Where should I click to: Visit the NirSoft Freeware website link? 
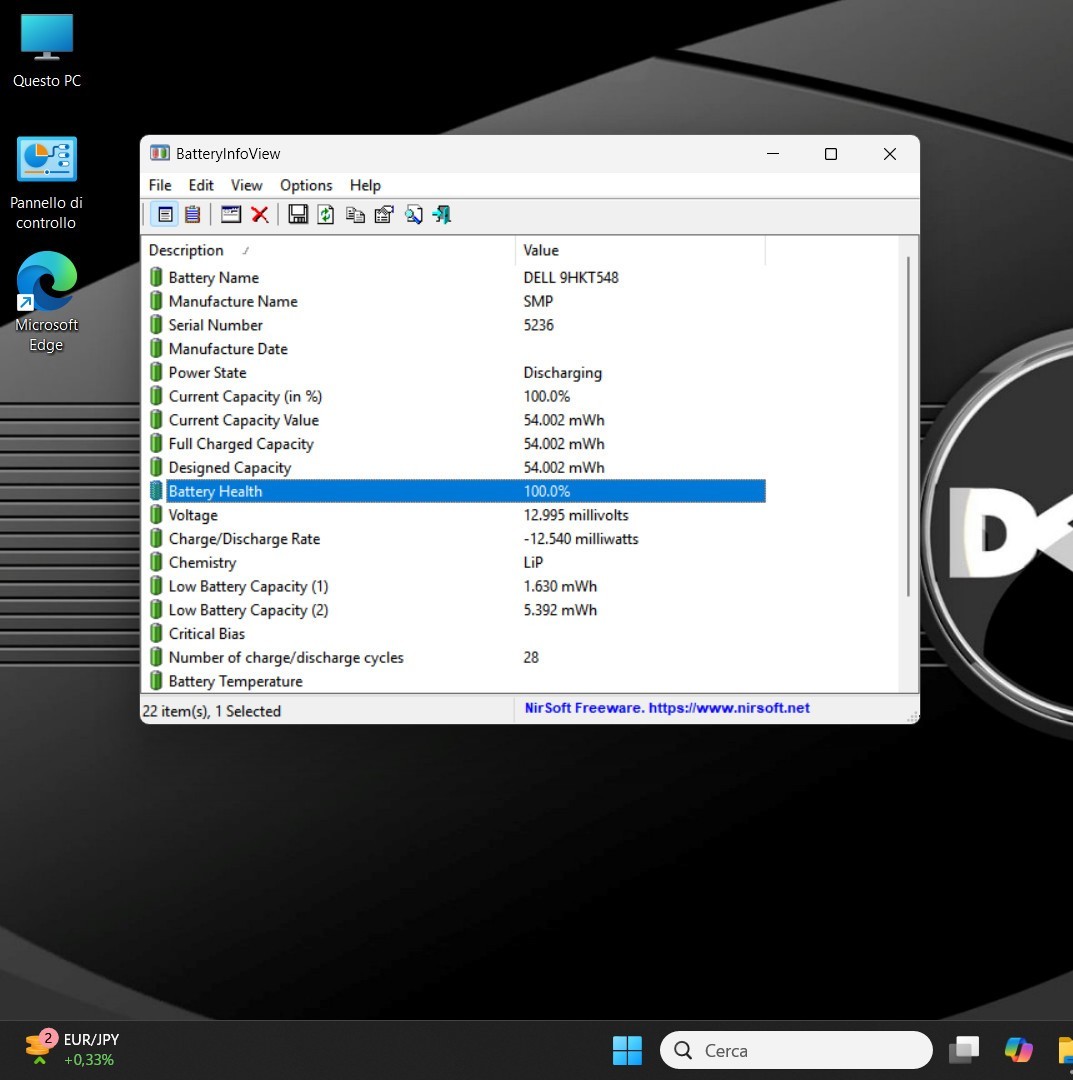667,708
